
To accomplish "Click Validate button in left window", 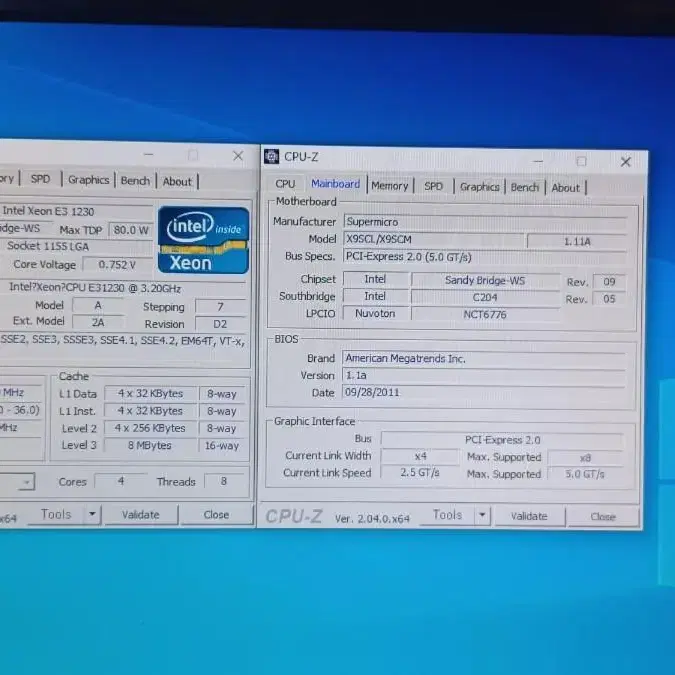I will point(140,514).
